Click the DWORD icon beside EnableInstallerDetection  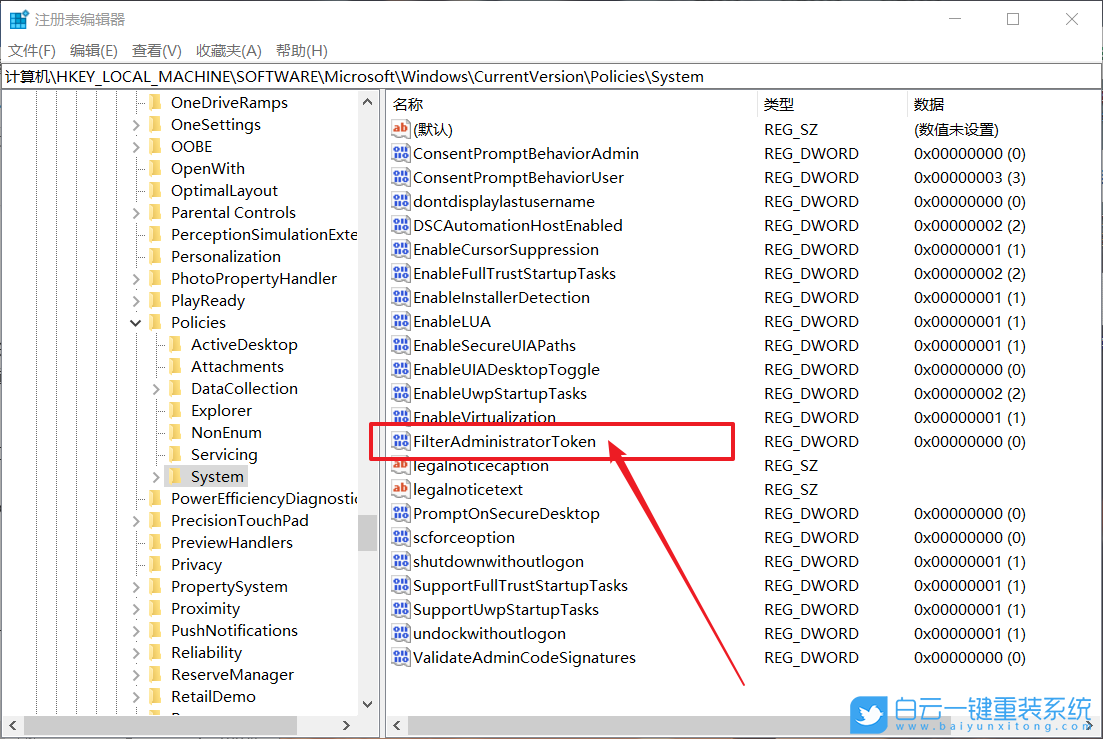(x=401, y=297)
